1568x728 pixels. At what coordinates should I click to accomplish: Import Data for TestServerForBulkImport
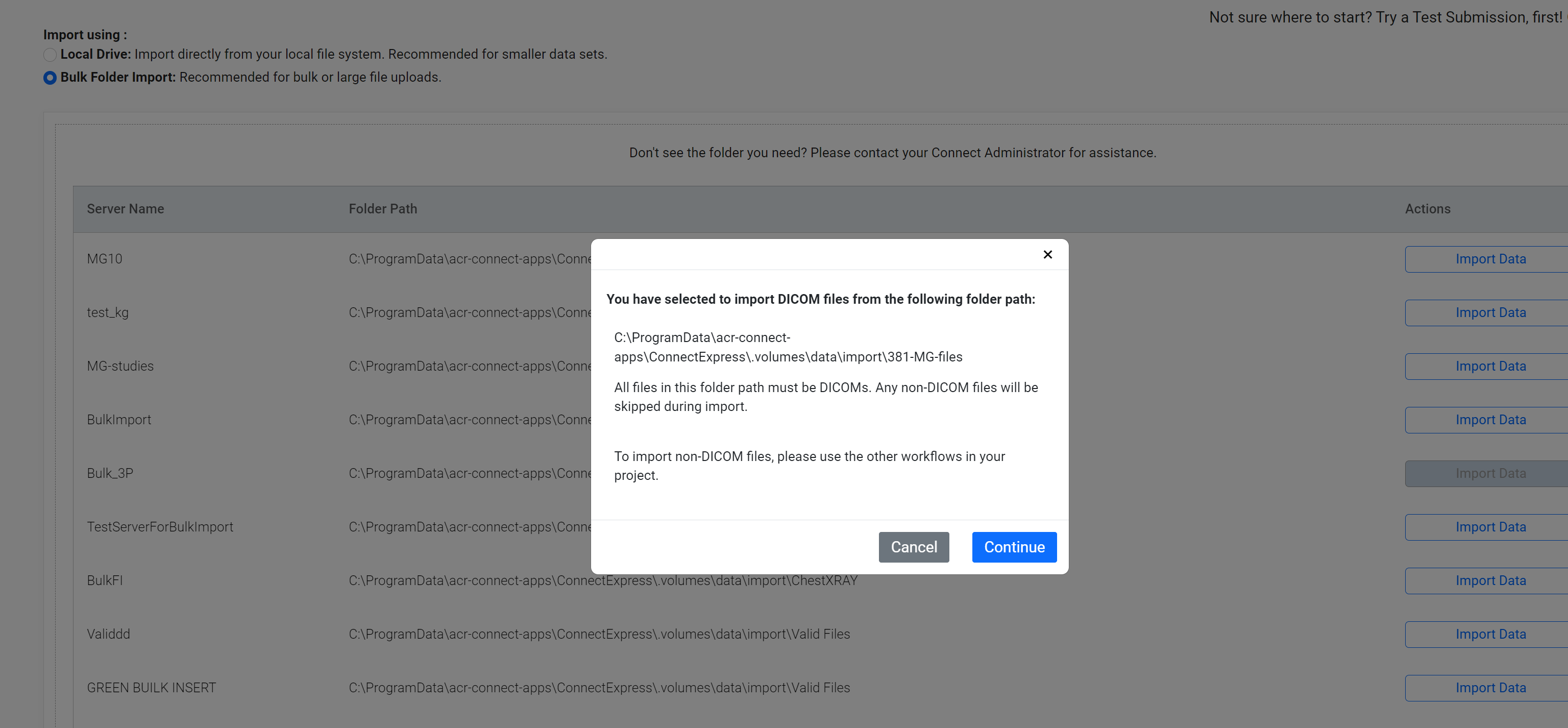point(1489,526)
